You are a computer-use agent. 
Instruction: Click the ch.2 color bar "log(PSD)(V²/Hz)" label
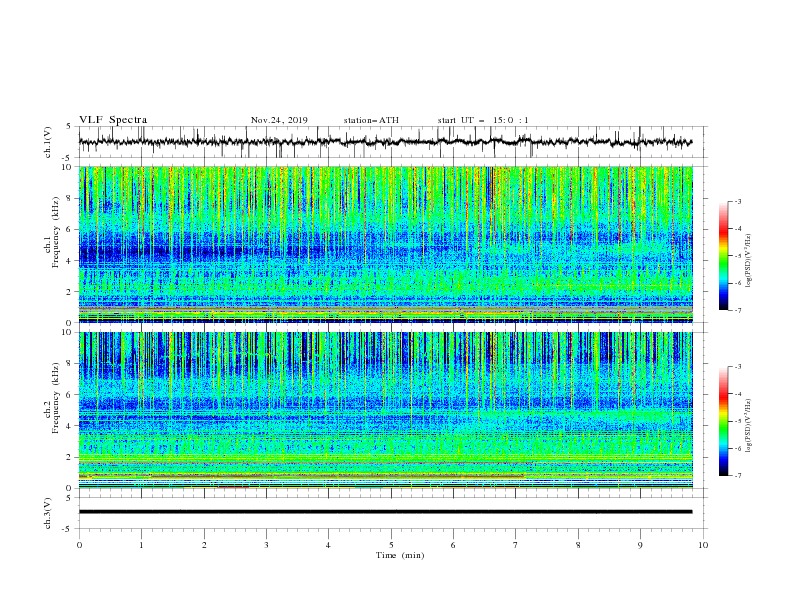pyautogui.click(x=749, y=426)
